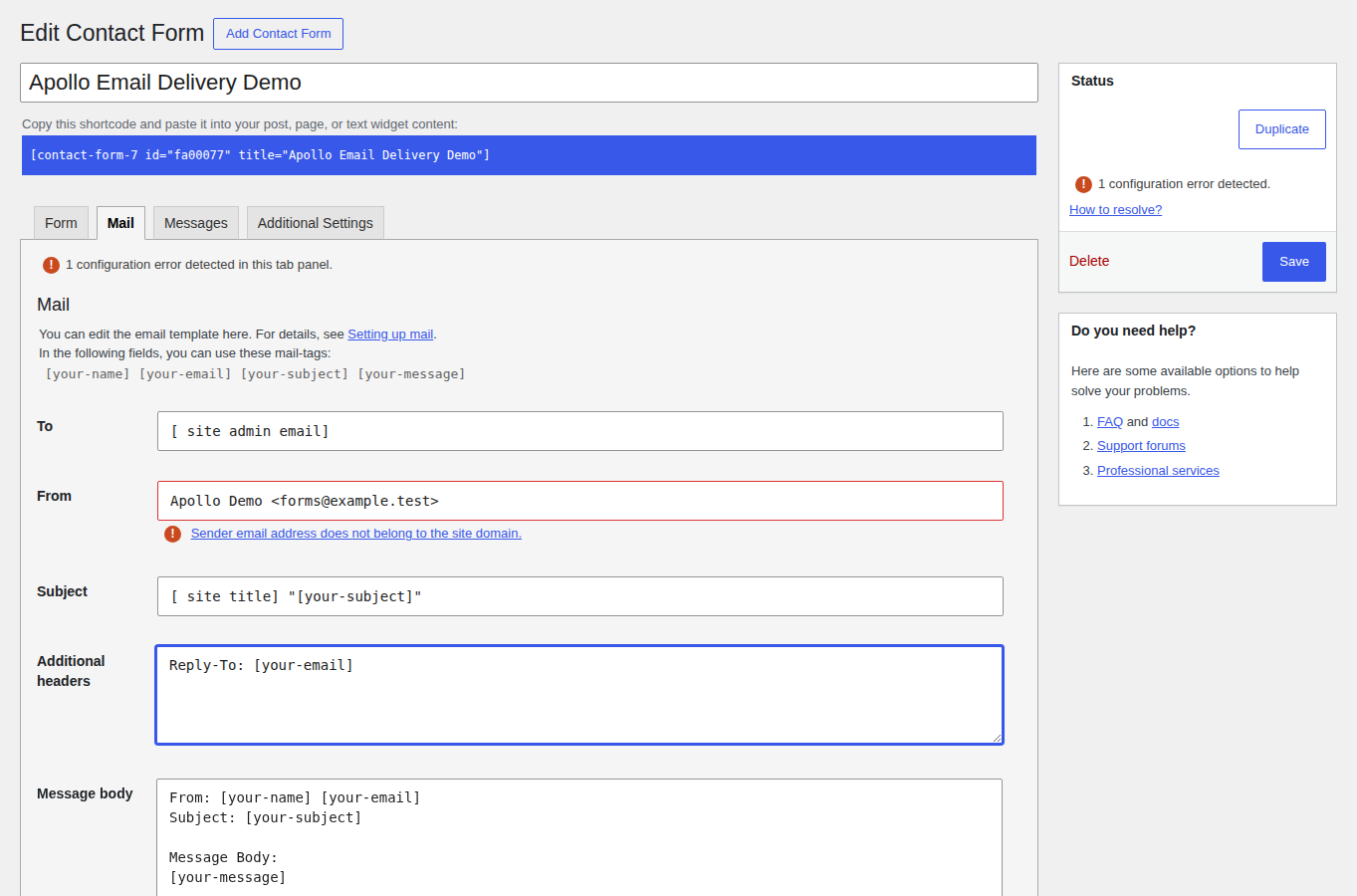Screen dimensions: 1357x896
Task: Click the [your-email] mail-tag
Action: pos(185,374)
